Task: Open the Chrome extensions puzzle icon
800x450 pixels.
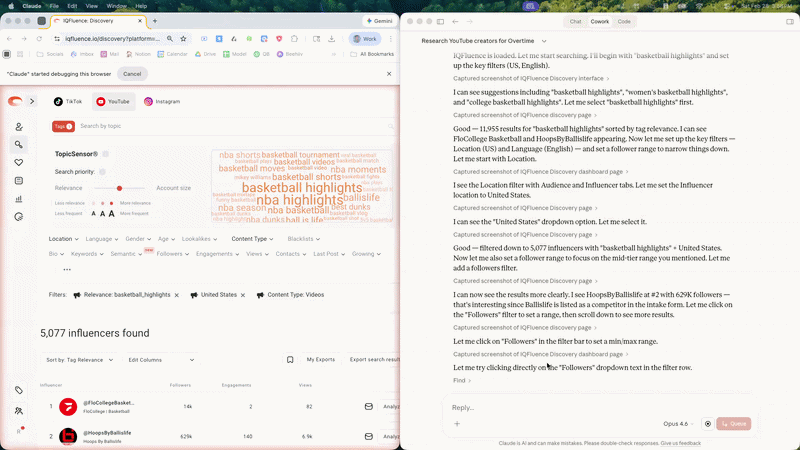Action: [x=294, y=39]
